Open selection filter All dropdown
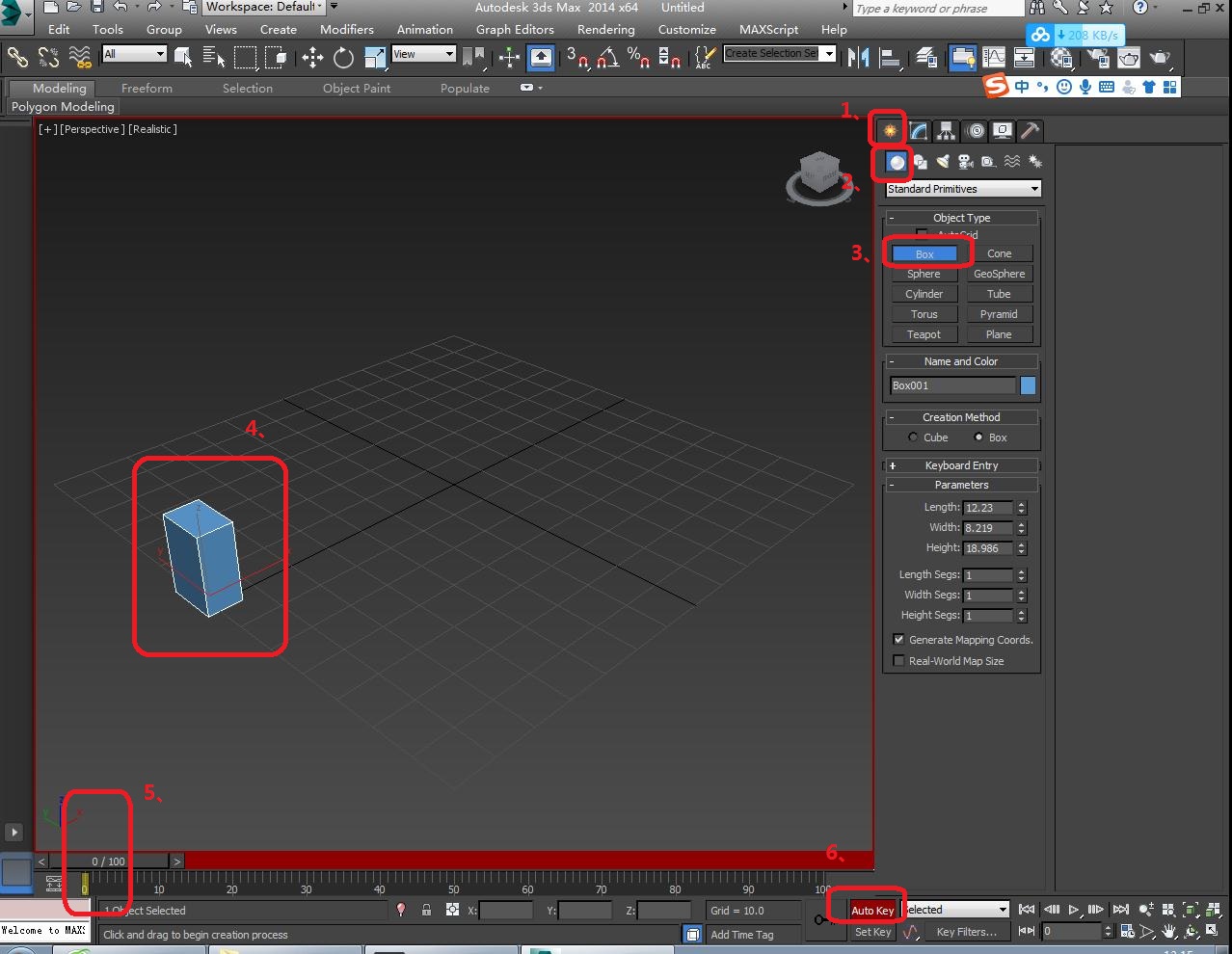This screenshot has height=954, width=1232. 135,54
